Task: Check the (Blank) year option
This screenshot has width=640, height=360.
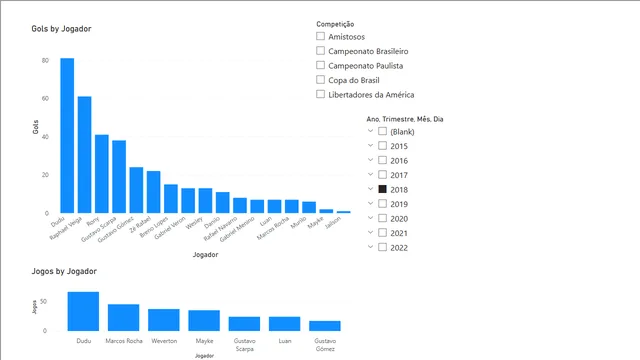Action: [382, 131]
